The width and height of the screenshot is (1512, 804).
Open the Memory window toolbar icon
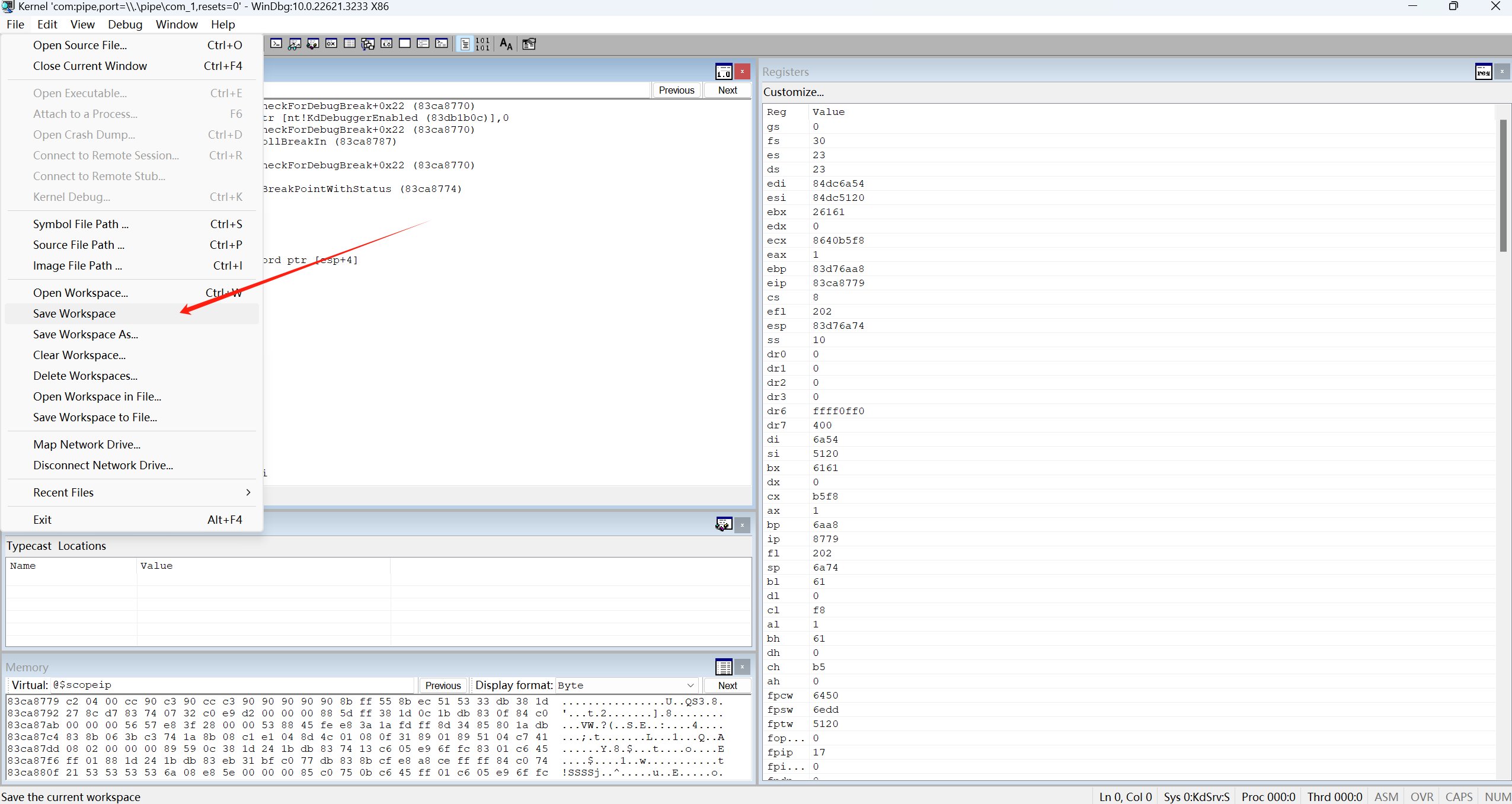(350, 44)
